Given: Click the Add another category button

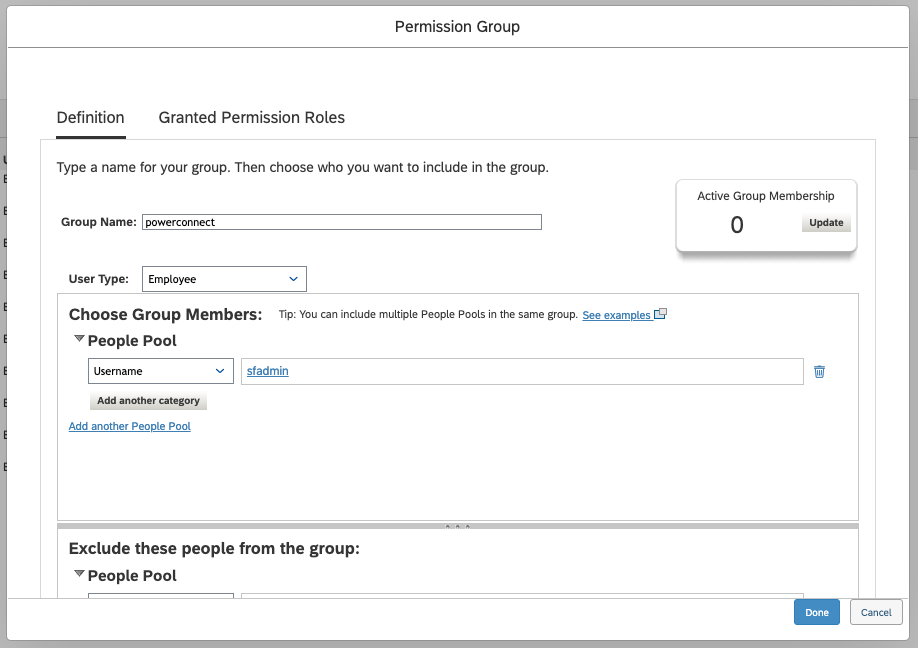Looking at the screenshot, I should click(148, 401).
